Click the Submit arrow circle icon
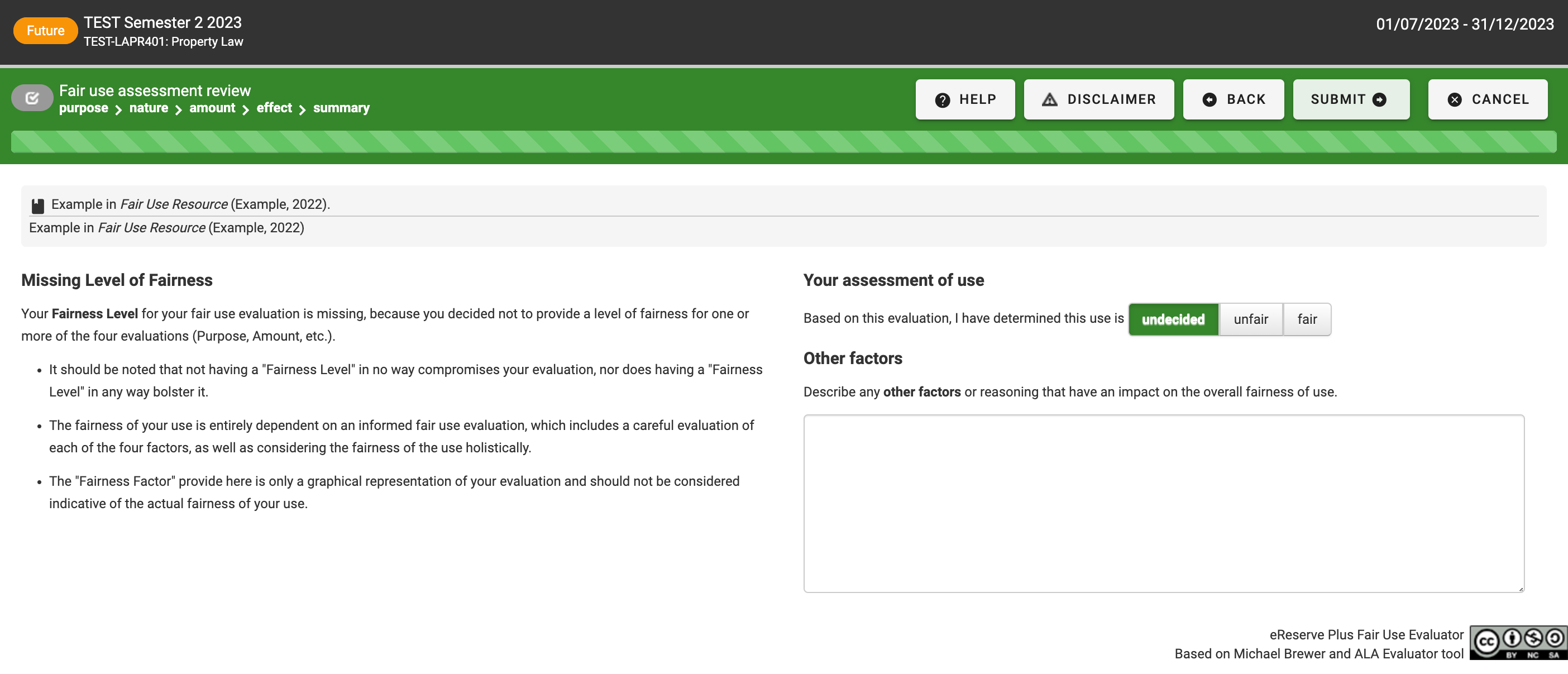1568x674 pixels. point(1380,100)
